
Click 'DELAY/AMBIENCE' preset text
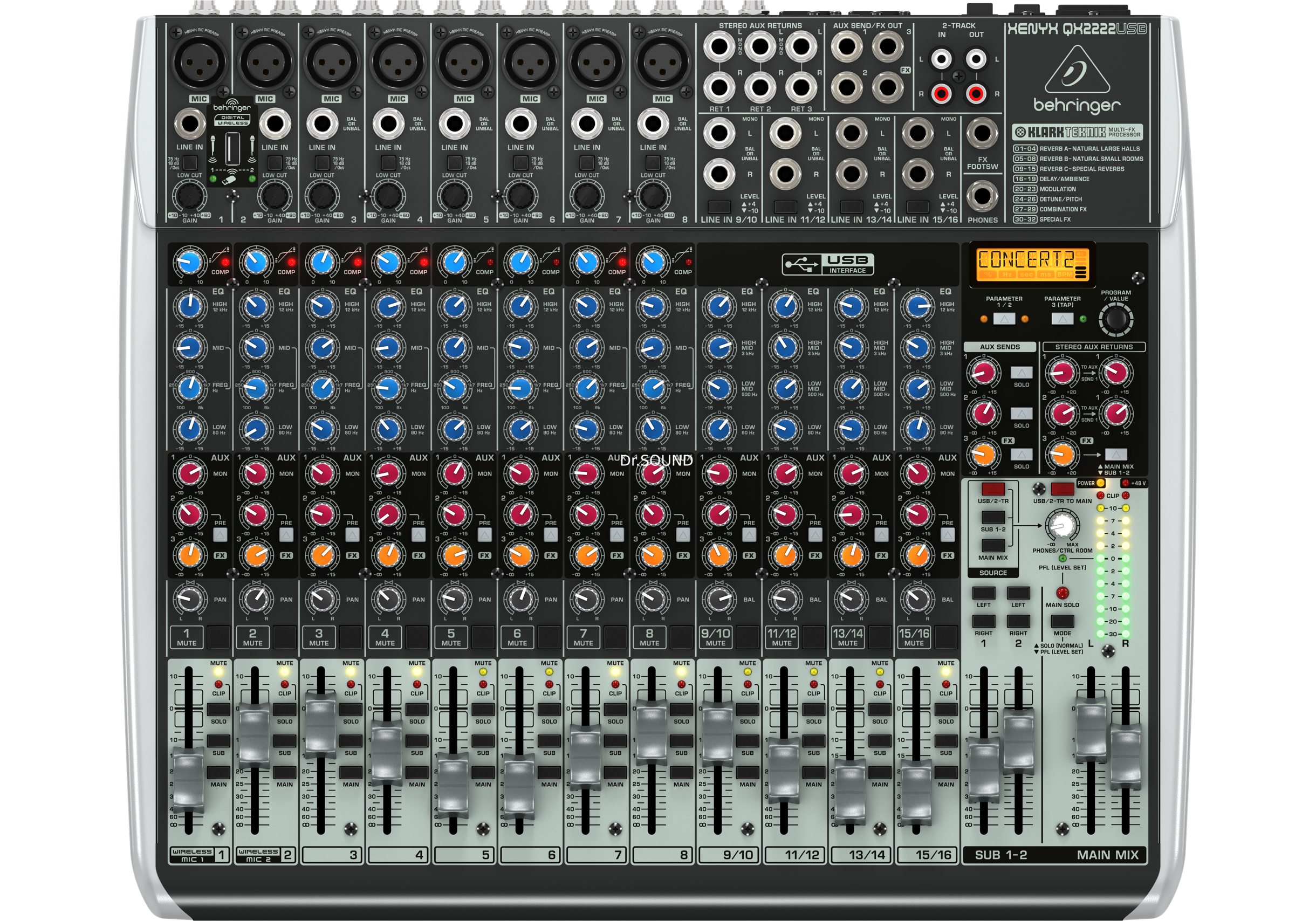pyautogui.click(x=1064, y=179)
